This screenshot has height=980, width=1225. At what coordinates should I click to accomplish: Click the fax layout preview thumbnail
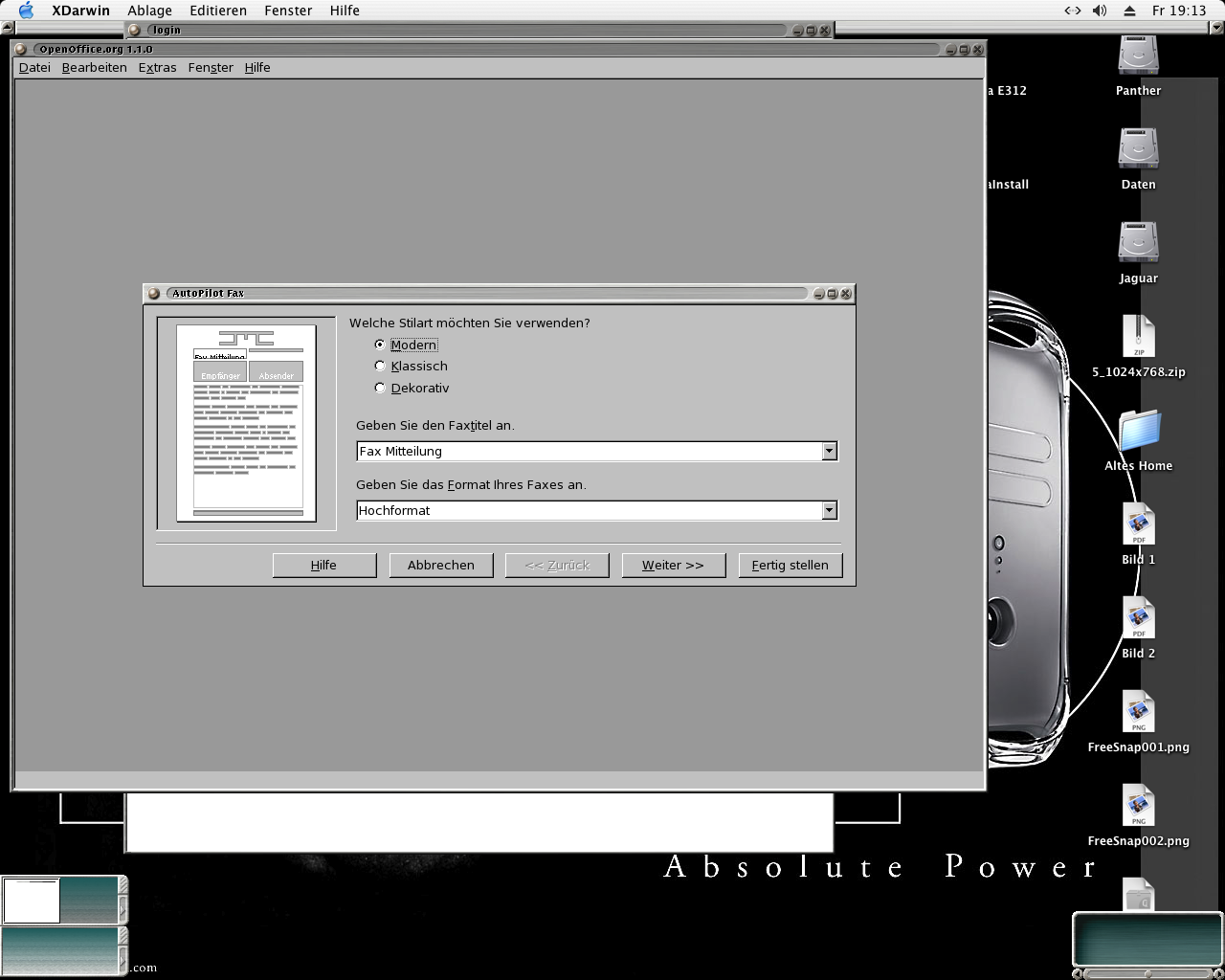(x=246, y=423)
